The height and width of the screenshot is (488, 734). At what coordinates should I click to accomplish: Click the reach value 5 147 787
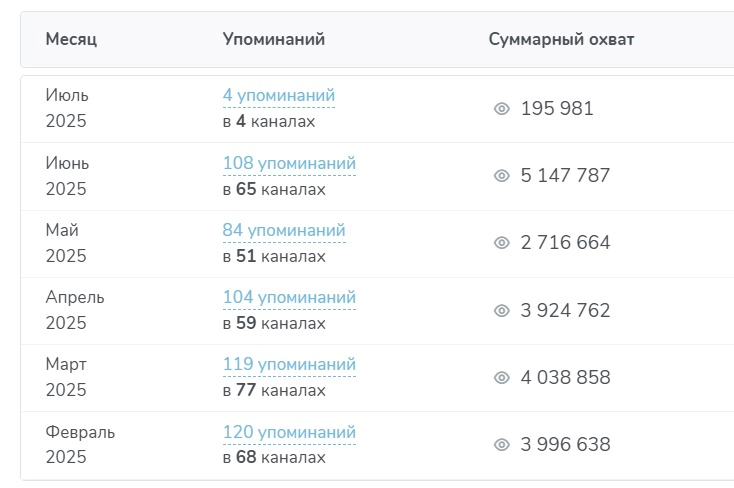pos(565,176)
